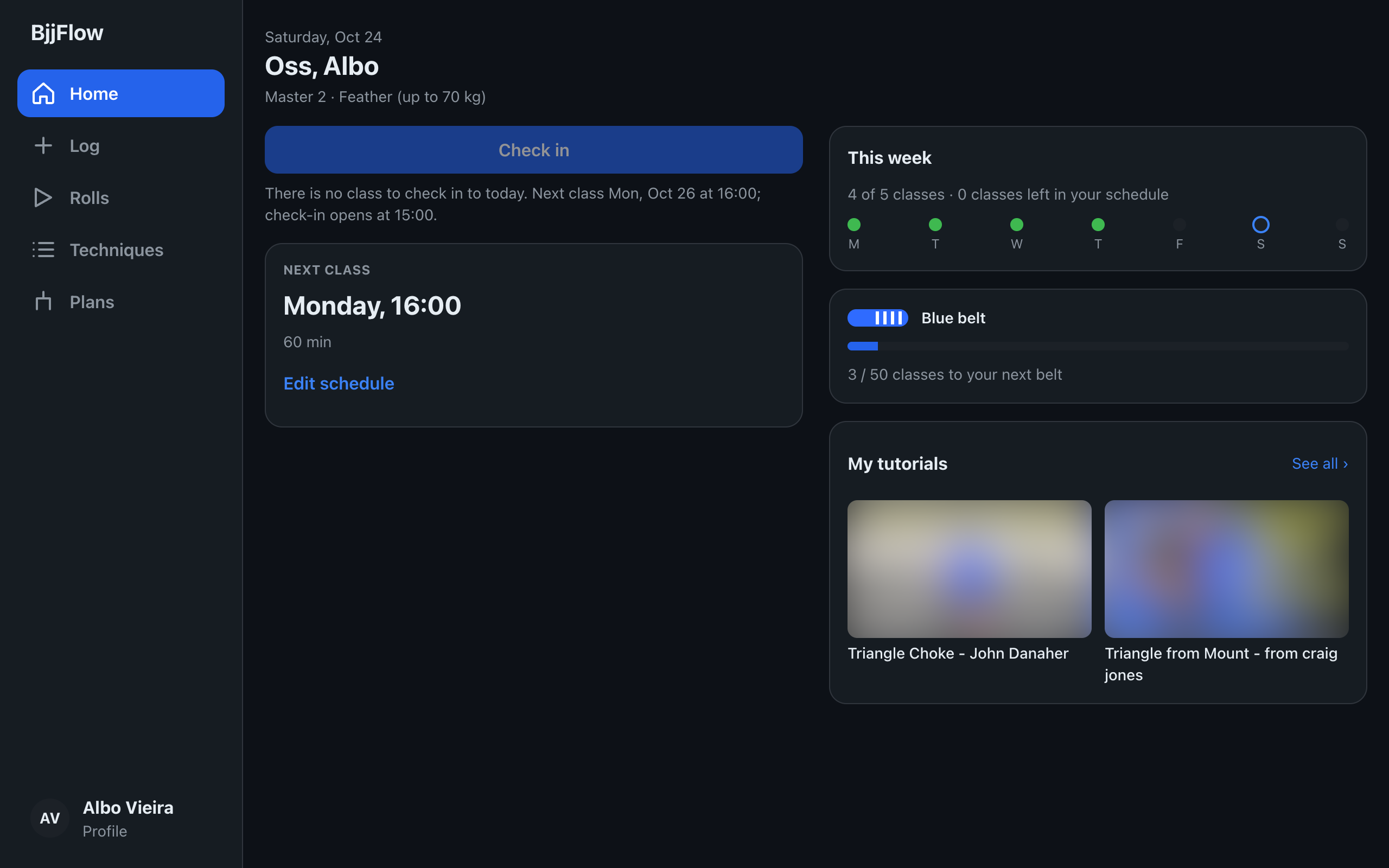Click the belt progress bar

(x=1098, y=346)
